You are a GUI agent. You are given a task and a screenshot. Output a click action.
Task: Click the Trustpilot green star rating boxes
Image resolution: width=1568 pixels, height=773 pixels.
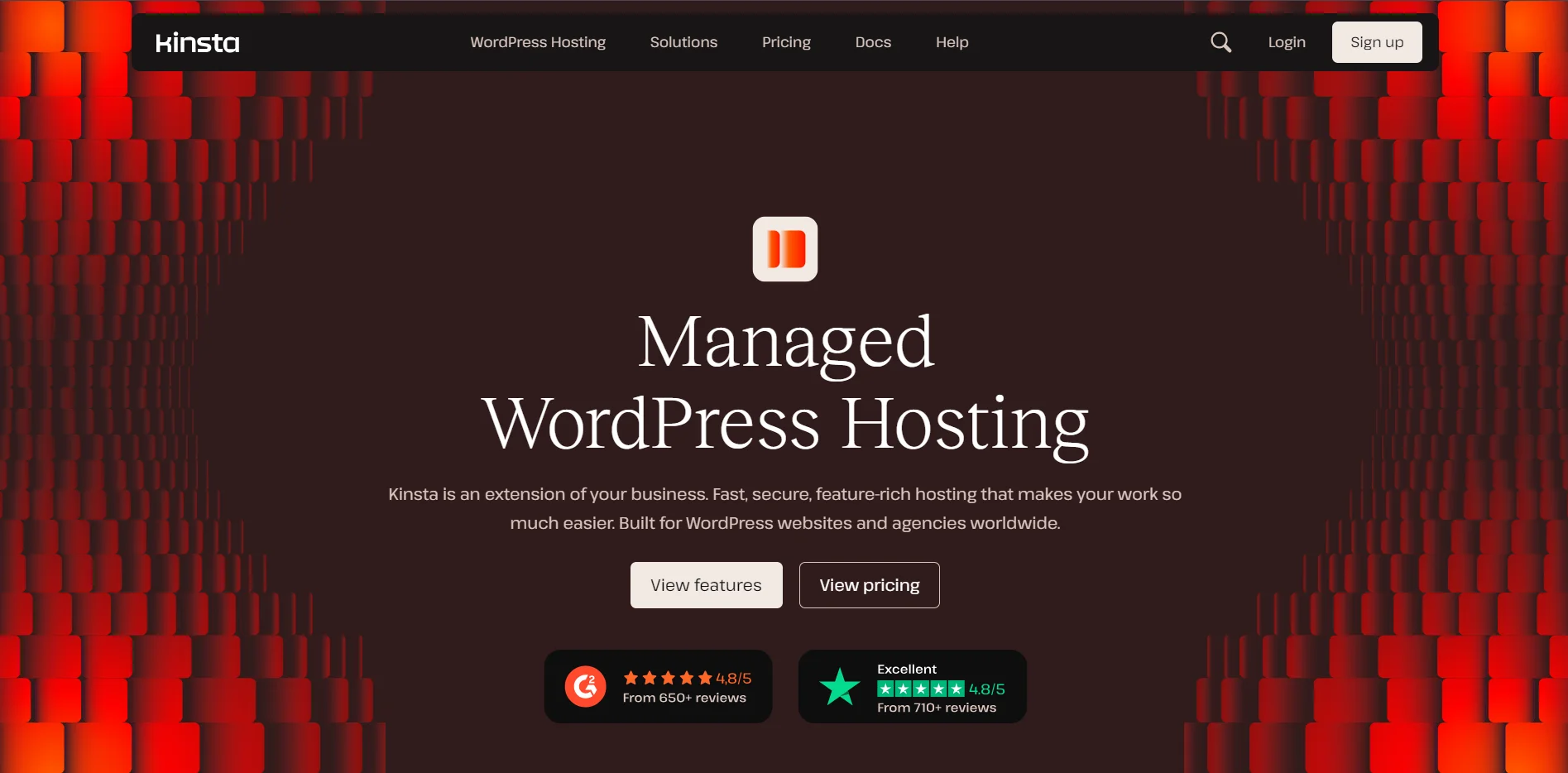click(921, 689)
